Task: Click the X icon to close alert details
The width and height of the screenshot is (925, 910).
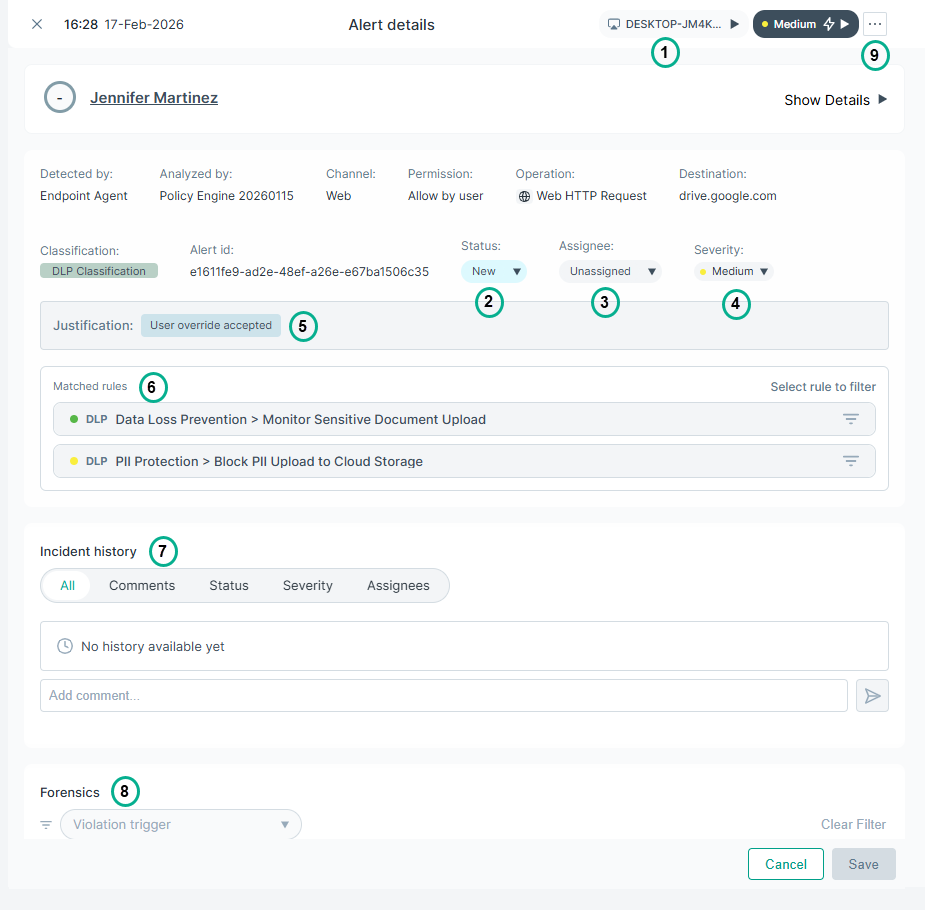Action: coord(37,24)
